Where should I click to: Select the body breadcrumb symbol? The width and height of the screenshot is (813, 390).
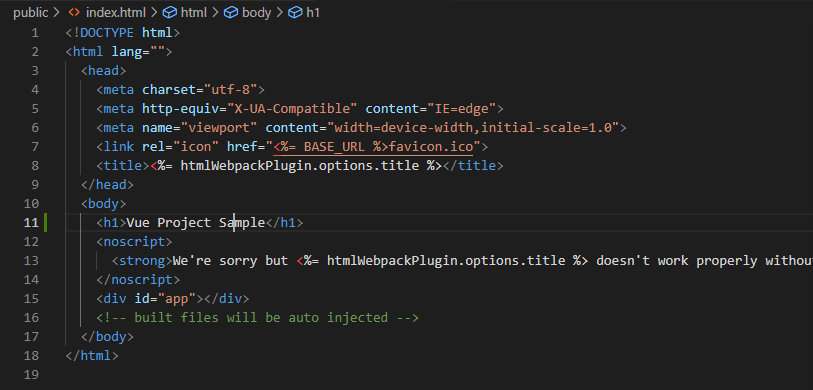point(257,12)
